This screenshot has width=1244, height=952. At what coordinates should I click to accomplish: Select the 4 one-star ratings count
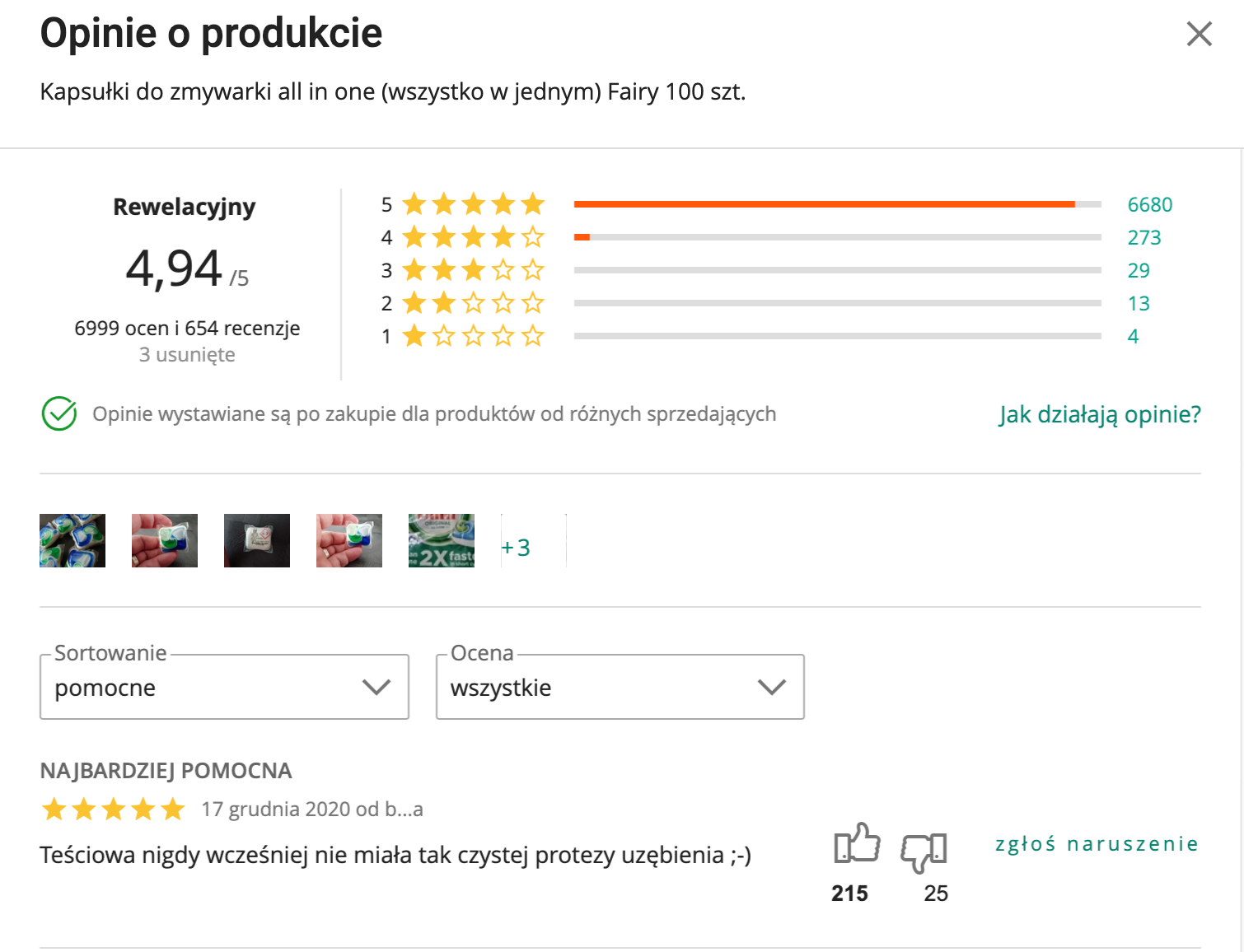[1133, 336]
